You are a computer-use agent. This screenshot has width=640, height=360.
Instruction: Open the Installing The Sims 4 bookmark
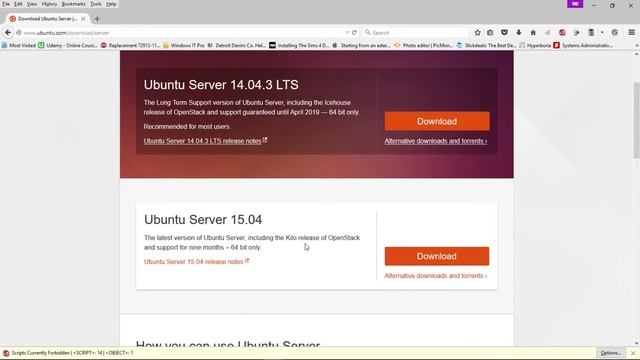299,45
